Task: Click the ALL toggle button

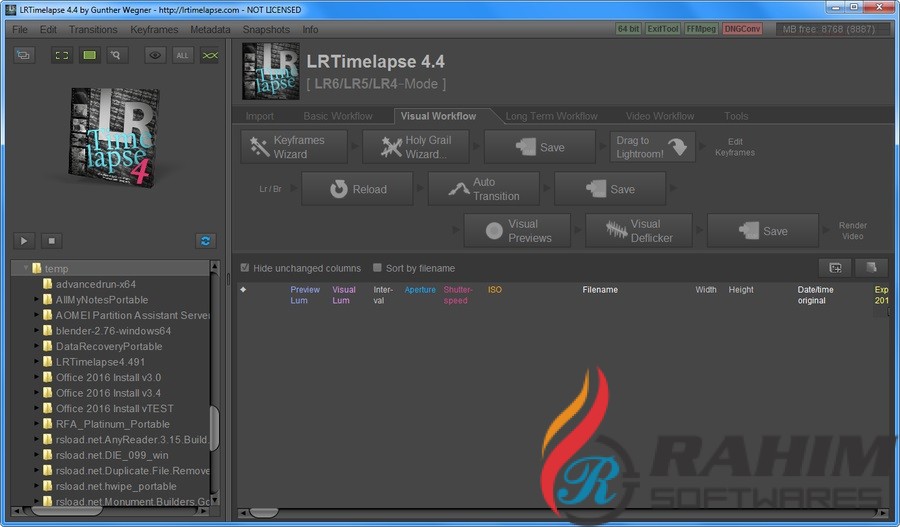Action: tap(182, 55)
